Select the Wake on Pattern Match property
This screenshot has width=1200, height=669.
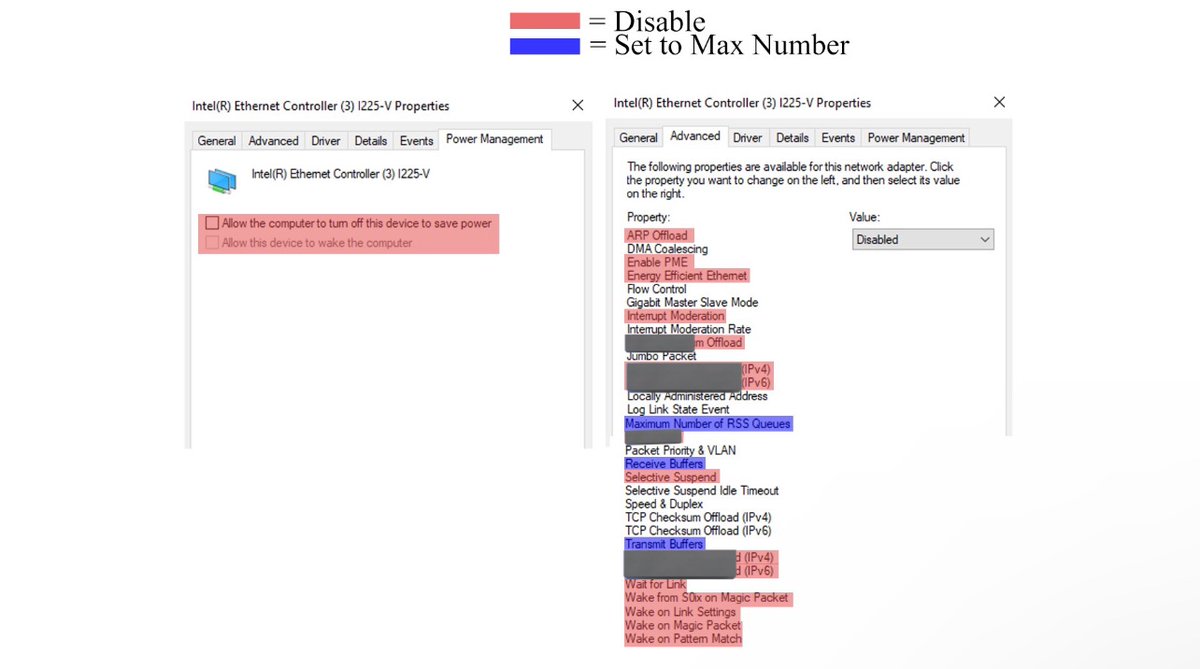pos(683,639)
